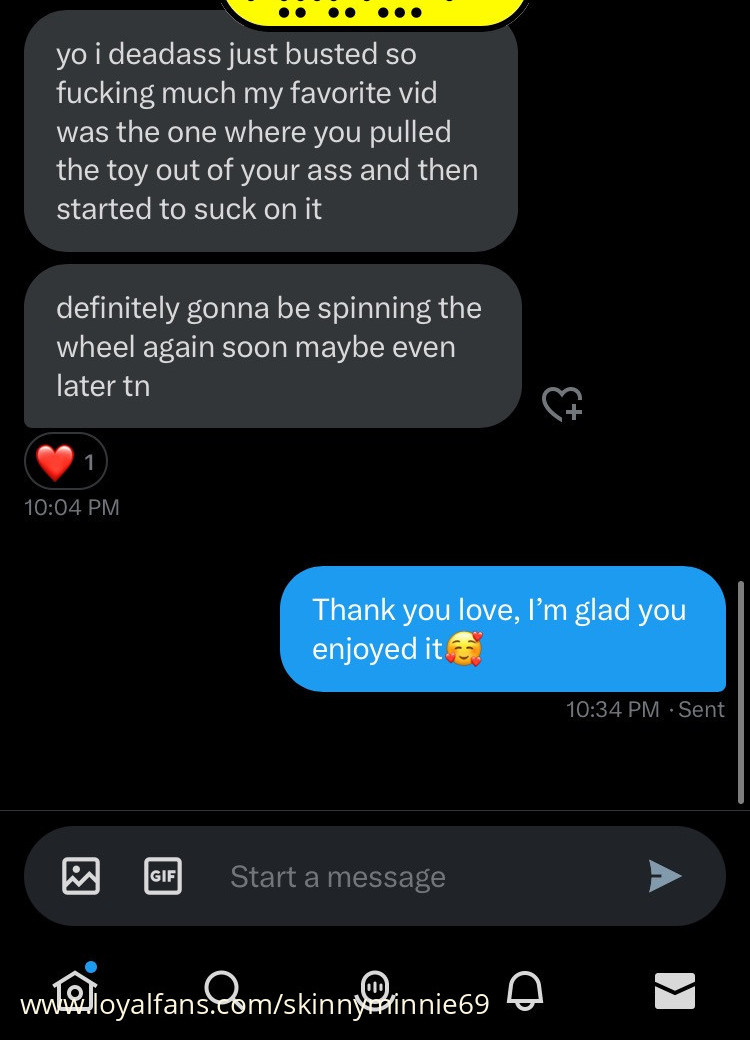Viewport: 750px width, 1040px height.
Task: Open the Messages envelope tab
Action: (675, 990)
